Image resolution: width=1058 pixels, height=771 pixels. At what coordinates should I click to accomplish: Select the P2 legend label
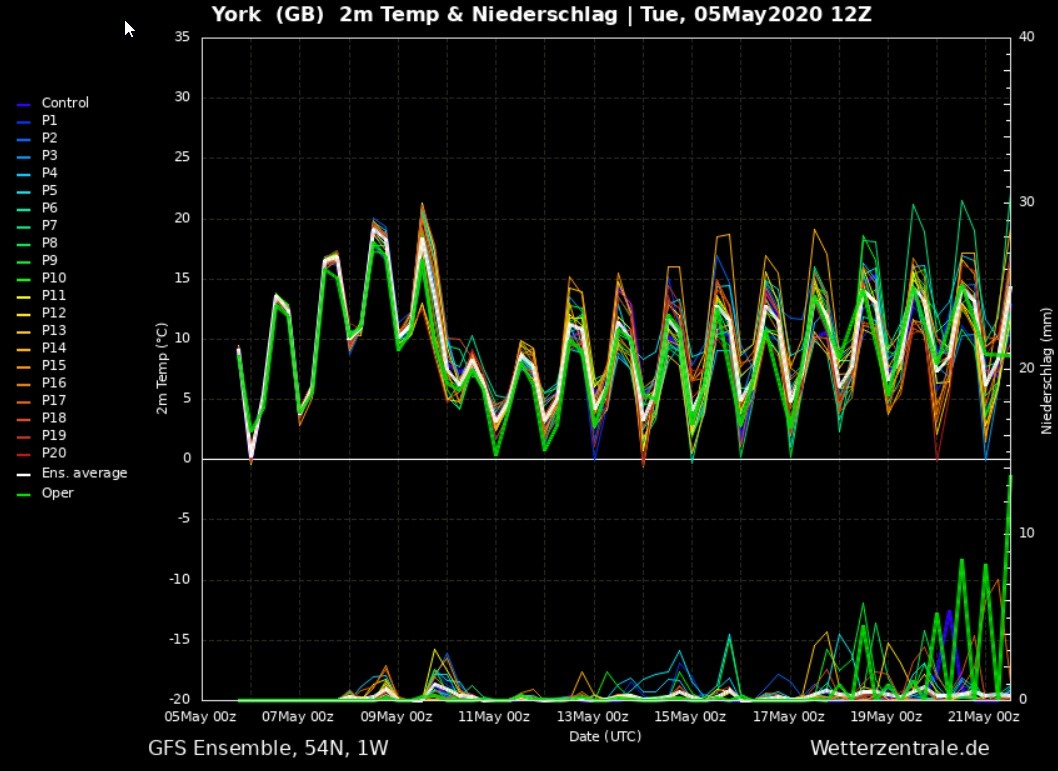49,138
